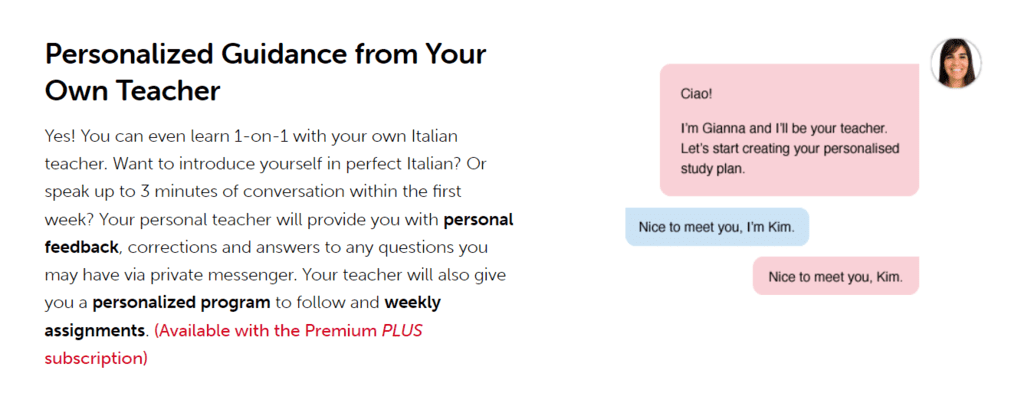Screen dimensions: 1024x416
Task: Click Gianna's teacher avatar photo
Action: click(955, 63)
